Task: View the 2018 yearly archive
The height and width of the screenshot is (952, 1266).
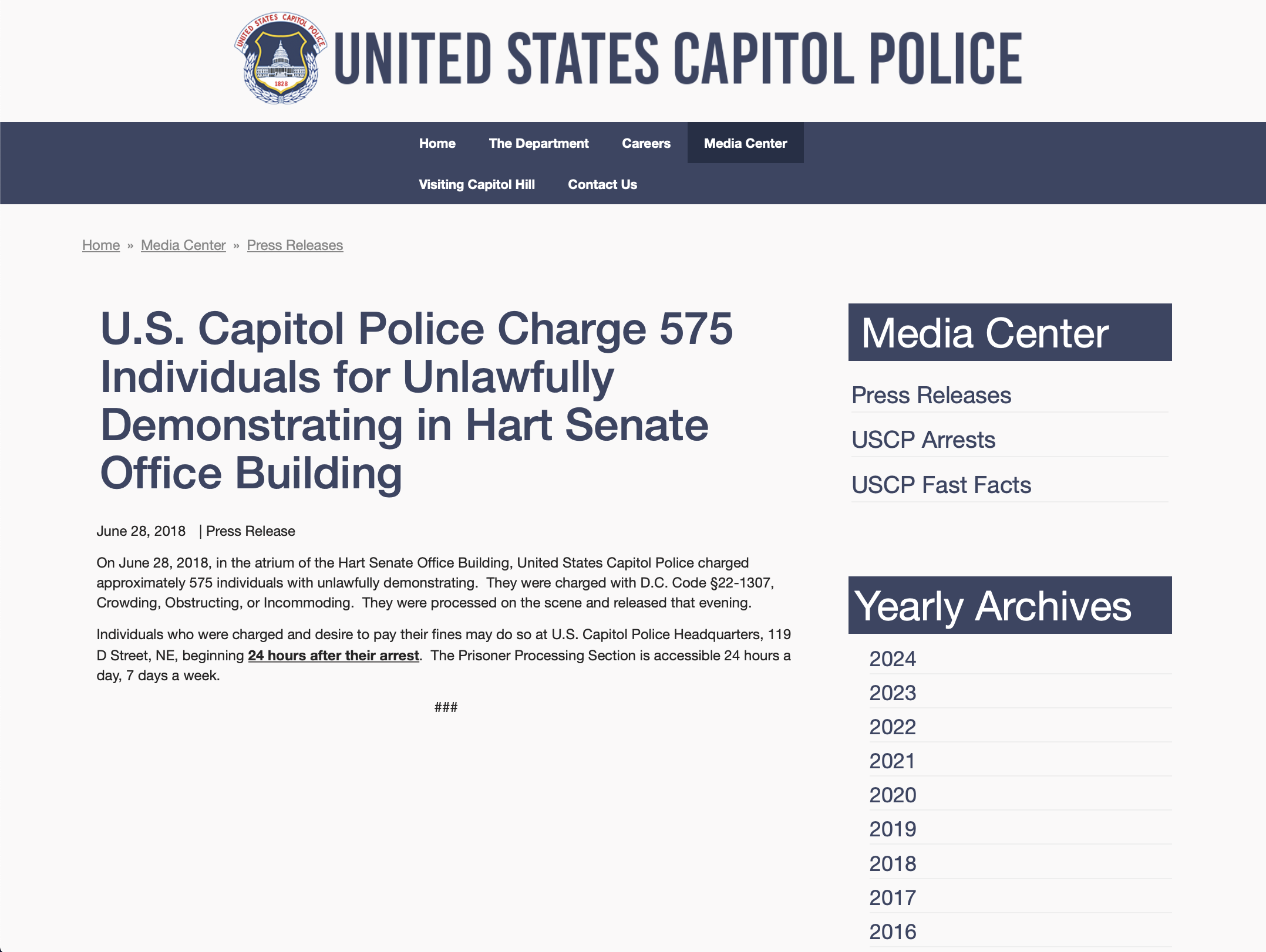Action: [x=893, y=863]
